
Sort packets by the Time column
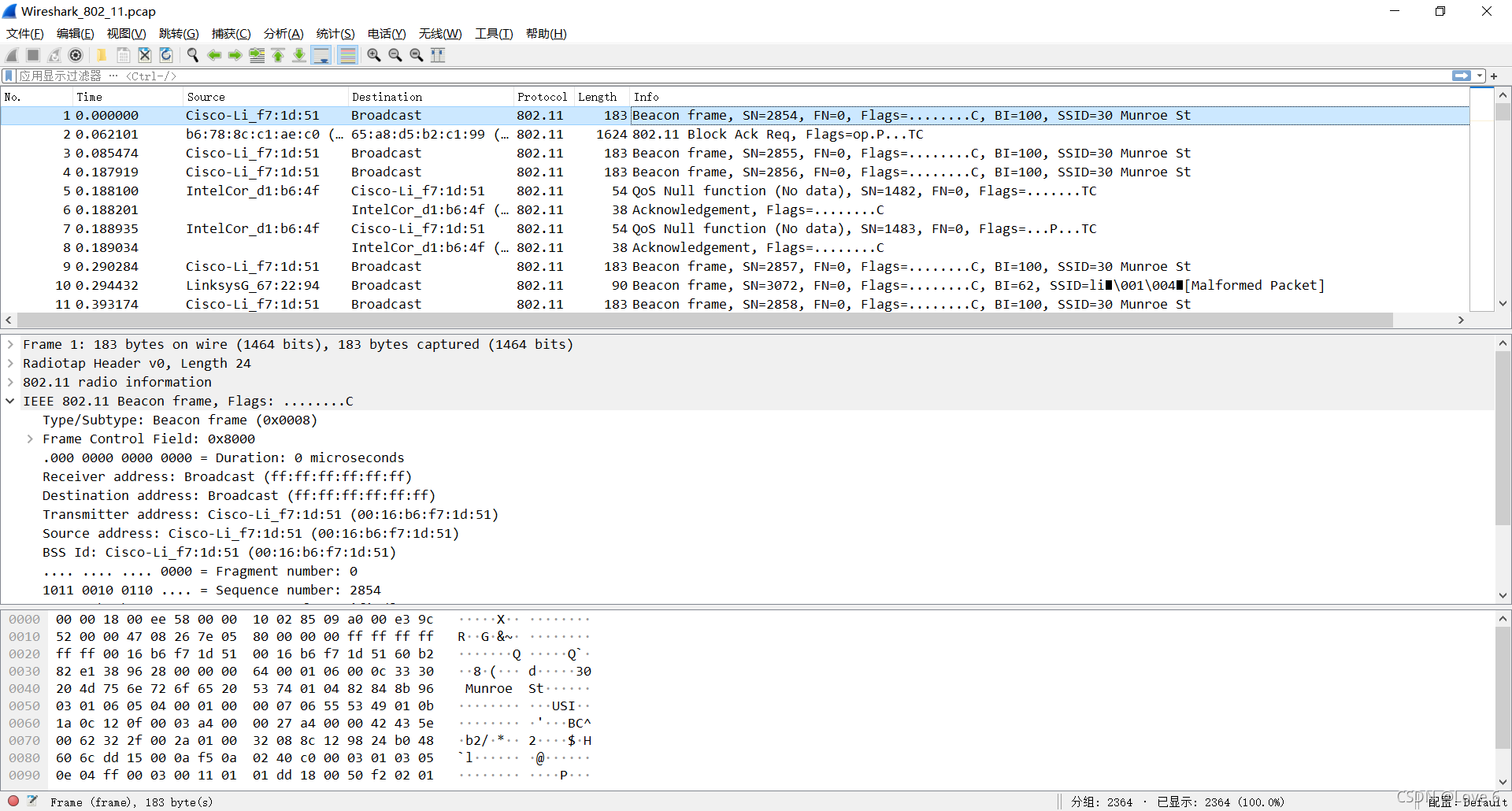[128, 97]
